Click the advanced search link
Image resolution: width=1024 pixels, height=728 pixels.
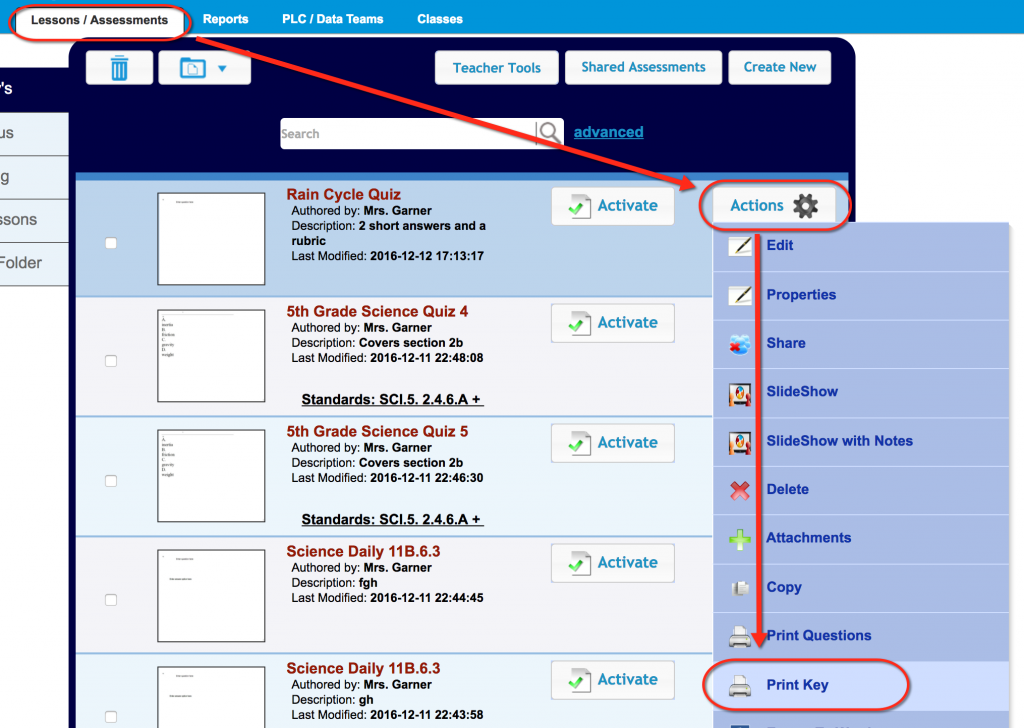point(608,131)
